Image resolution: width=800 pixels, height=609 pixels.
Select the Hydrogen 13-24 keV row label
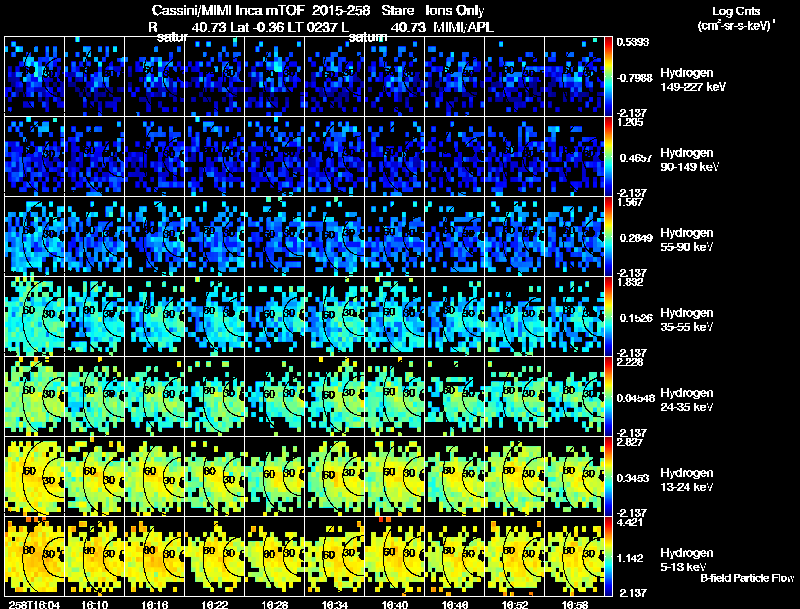tap(687, 480)
